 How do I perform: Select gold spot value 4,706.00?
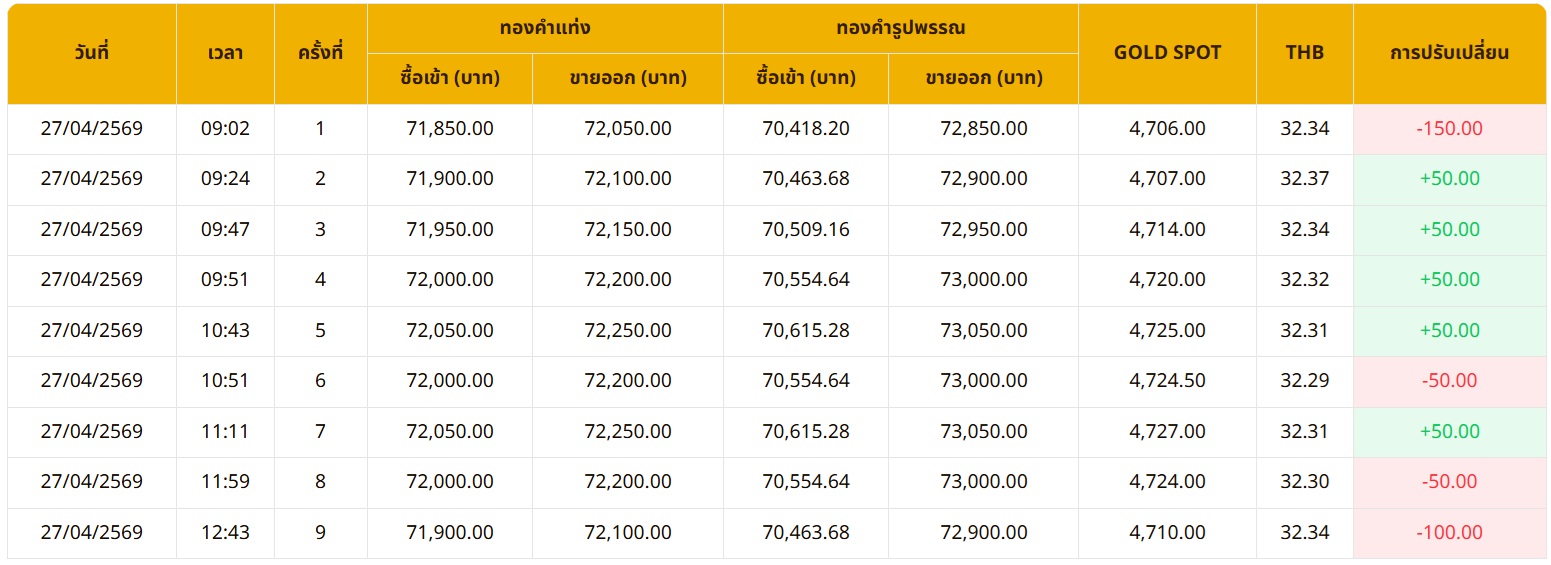[x=1167, y=129]
